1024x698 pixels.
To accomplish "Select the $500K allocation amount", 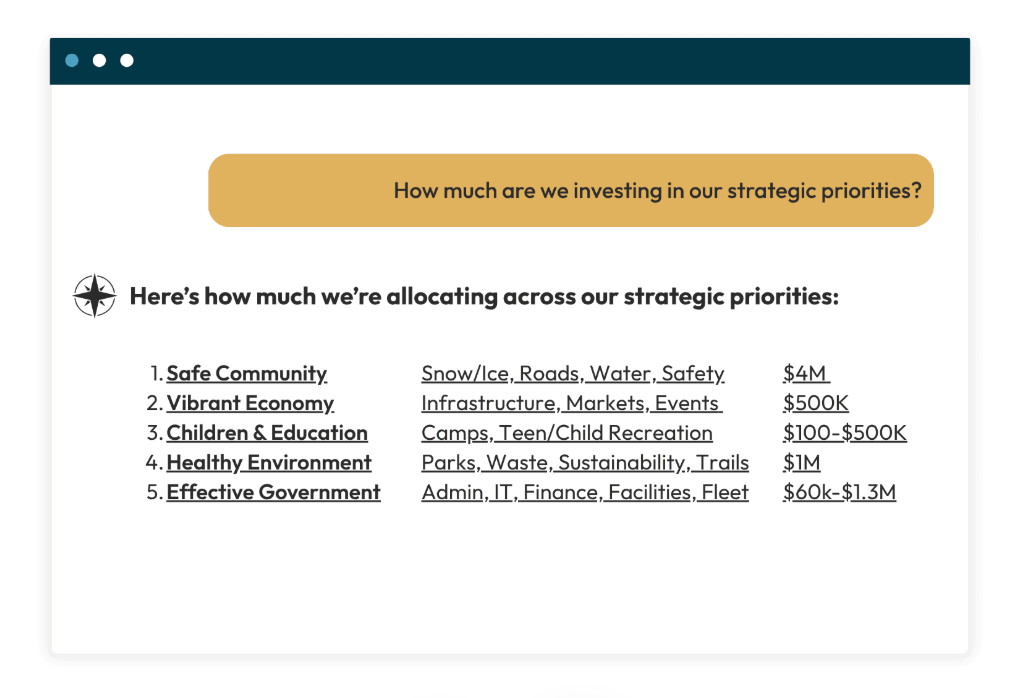I will 816,404.
